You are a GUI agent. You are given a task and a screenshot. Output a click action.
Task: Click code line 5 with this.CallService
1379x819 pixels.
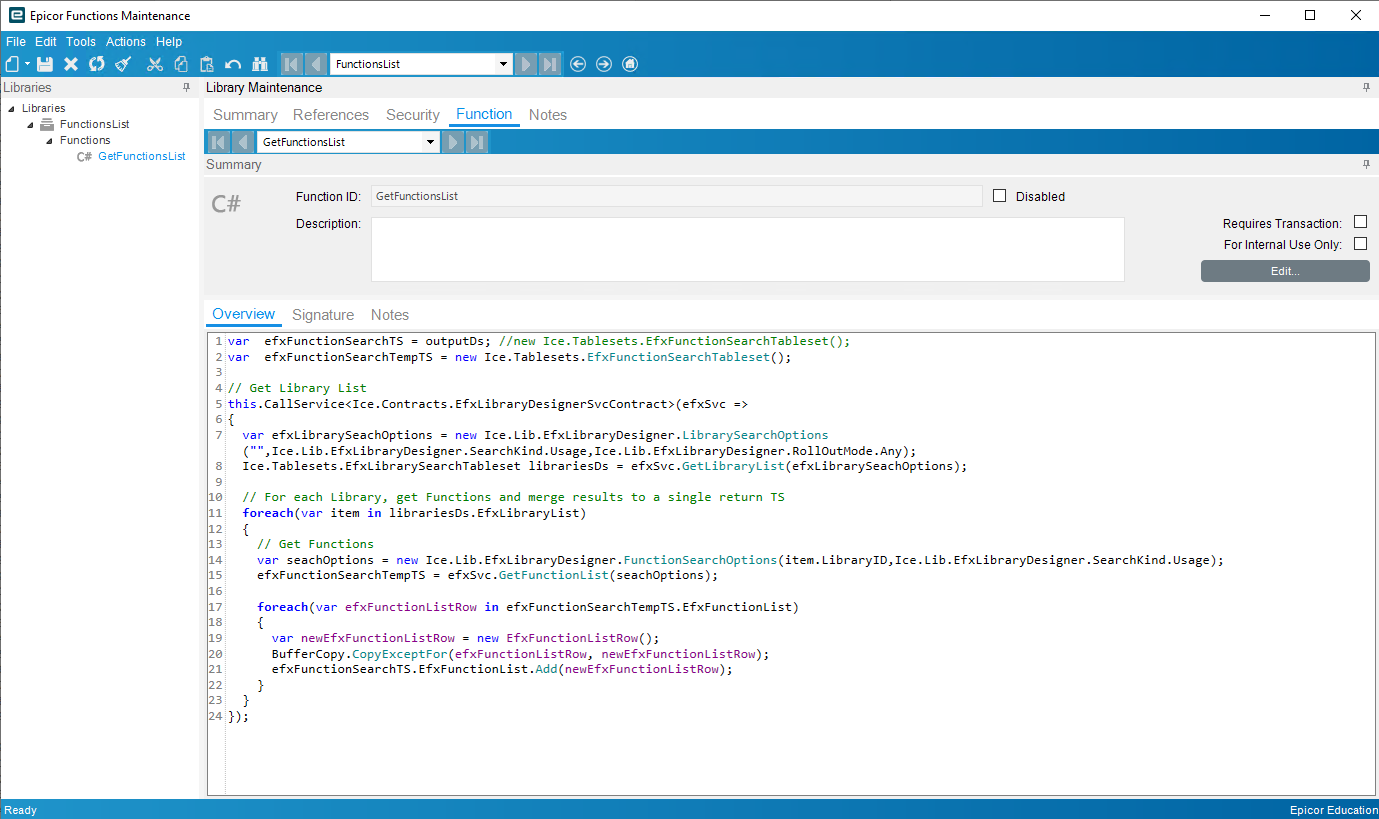[x=487, y=404]
